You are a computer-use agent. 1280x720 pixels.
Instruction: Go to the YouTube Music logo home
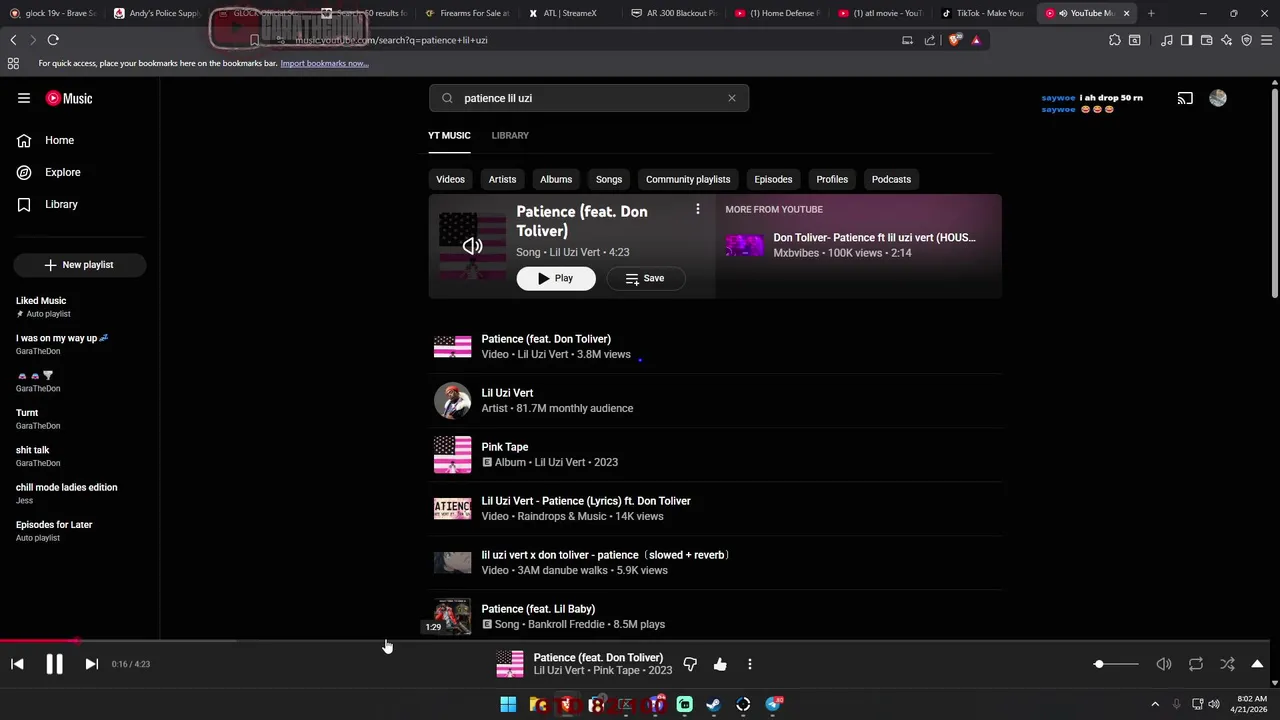click(69, 98)
